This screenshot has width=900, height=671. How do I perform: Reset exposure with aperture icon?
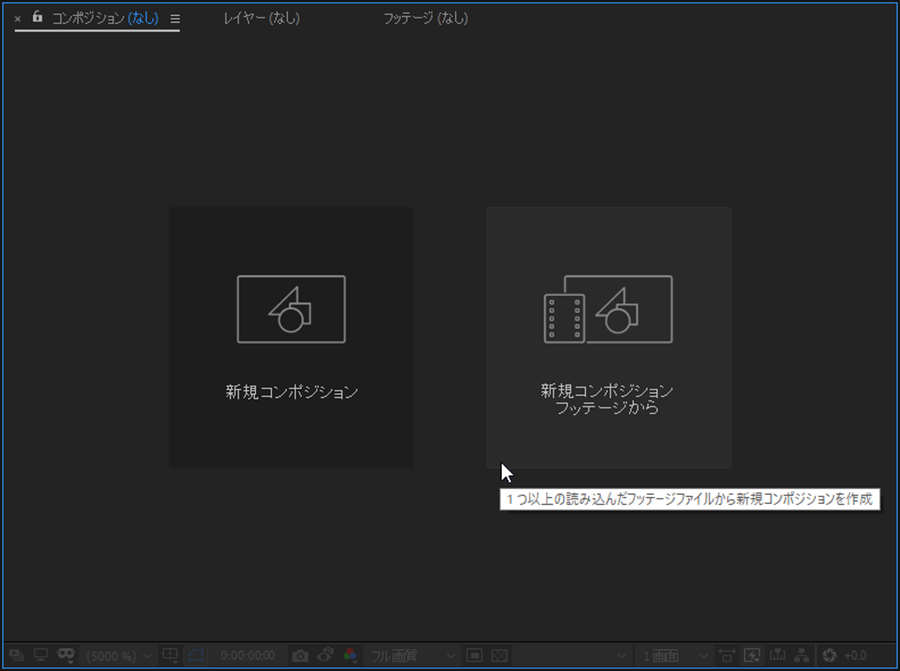[829, 655]
